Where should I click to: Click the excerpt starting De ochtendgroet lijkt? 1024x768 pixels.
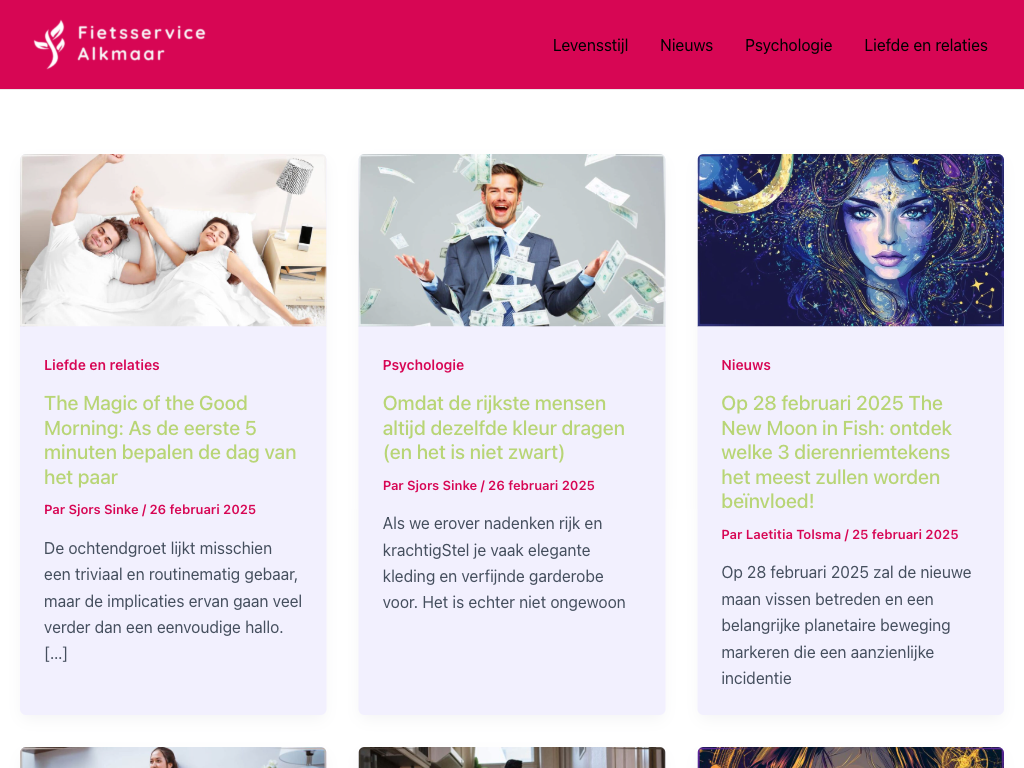pos(173,600)
